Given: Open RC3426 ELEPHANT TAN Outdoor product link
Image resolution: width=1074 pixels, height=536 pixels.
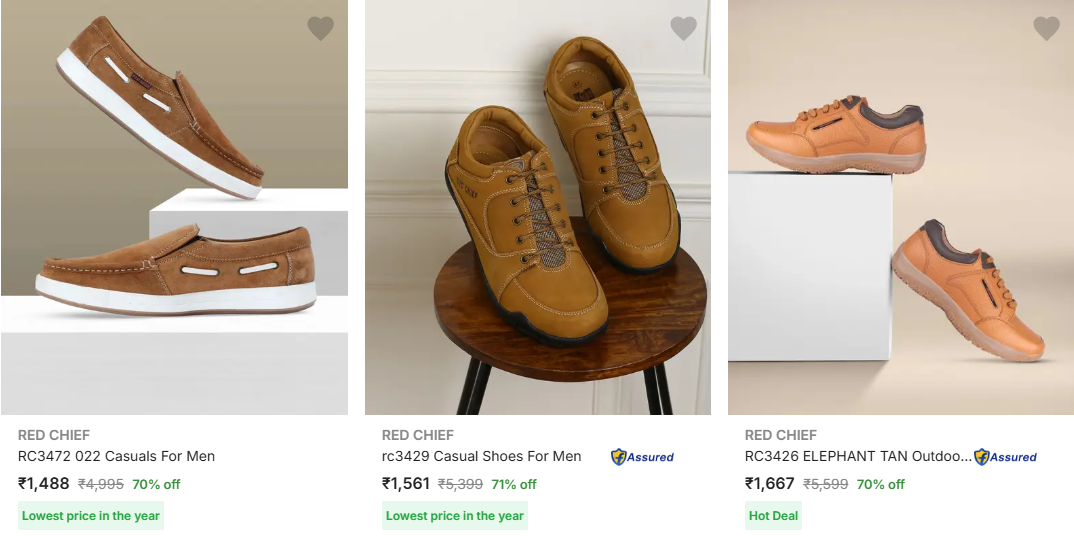Looking at the screenshot, I should click(857, 456).
